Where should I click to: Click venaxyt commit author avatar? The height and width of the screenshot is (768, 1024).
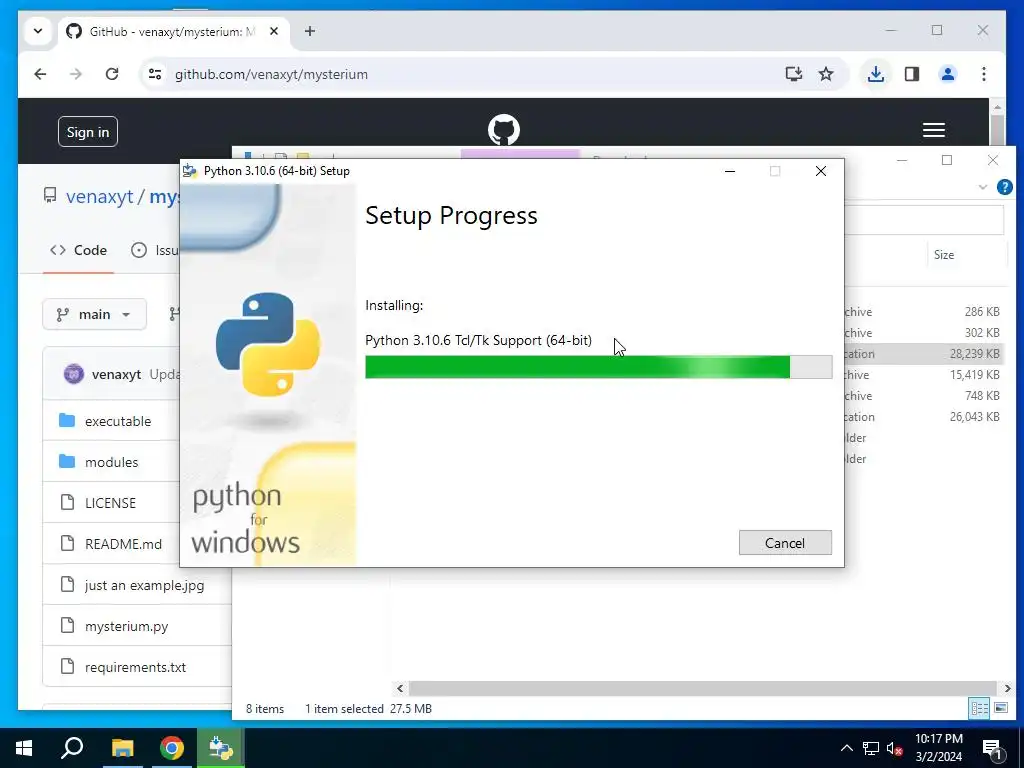click(74, 374)
